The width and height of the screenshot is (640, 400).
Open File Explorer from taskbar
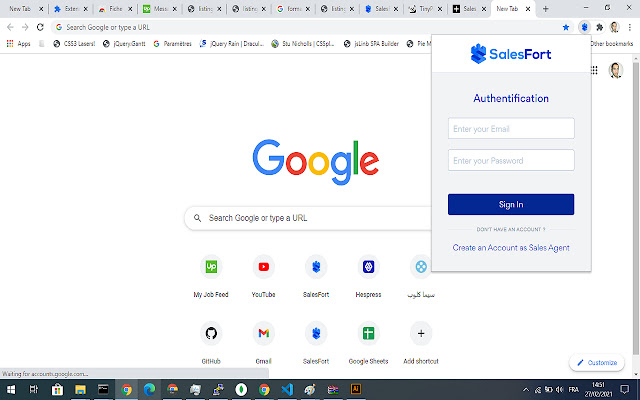pos(80,389)
